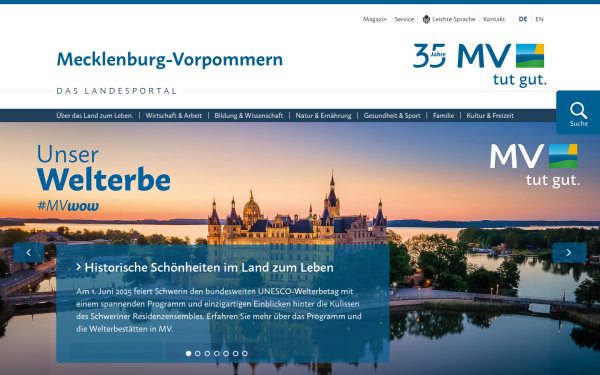
Task: Go to previous slide with left arrow
Action: (x=29, y=253)
